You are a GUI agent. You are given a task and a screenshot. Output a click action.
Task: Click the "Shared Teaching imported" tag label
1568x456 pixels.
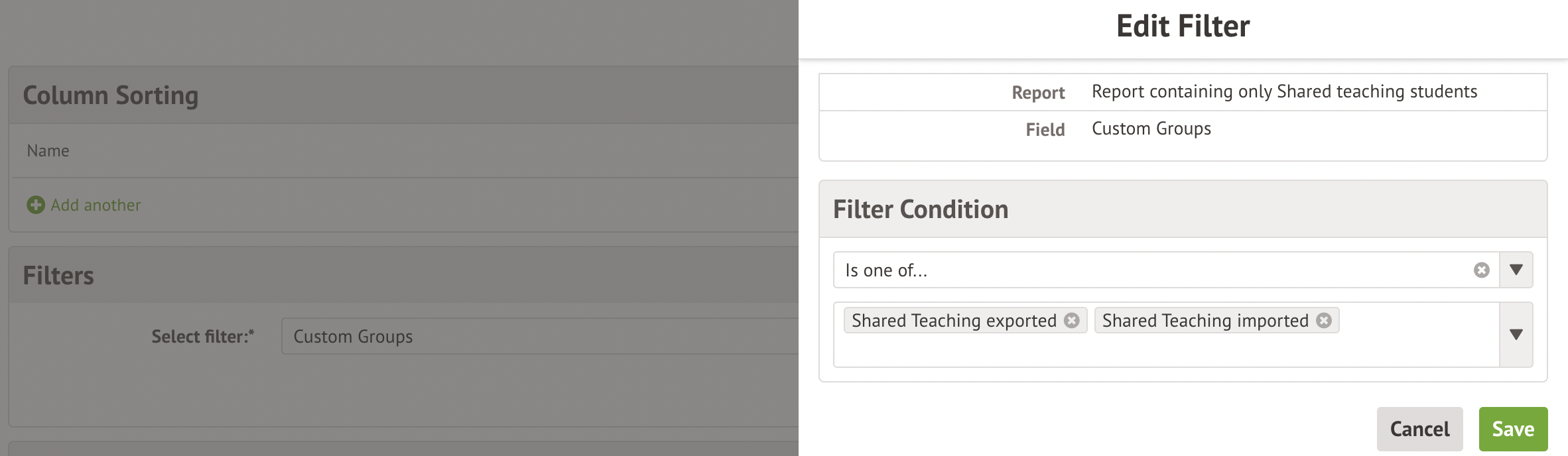point(1205,321)
